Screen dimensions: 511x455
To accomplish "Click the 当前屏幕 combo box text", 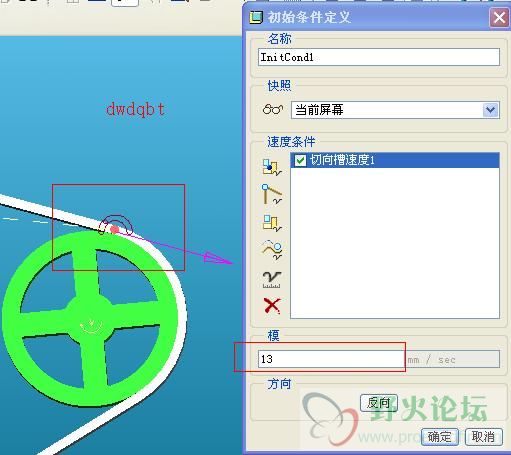I will tap(319, 110).
